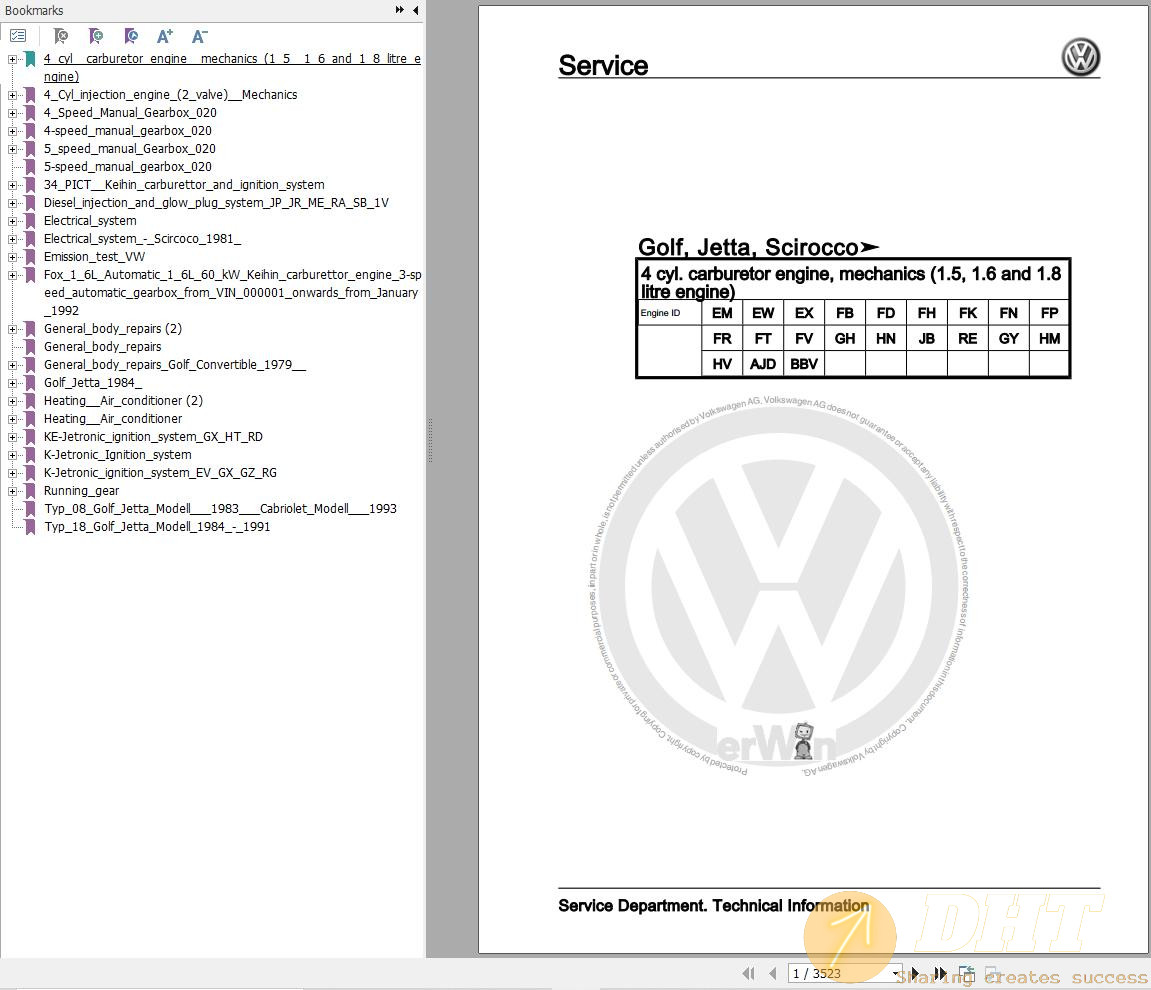Click teal bookmark icon of first entry
This screenshot has width=1151, height=990.
tap(30, 59)
